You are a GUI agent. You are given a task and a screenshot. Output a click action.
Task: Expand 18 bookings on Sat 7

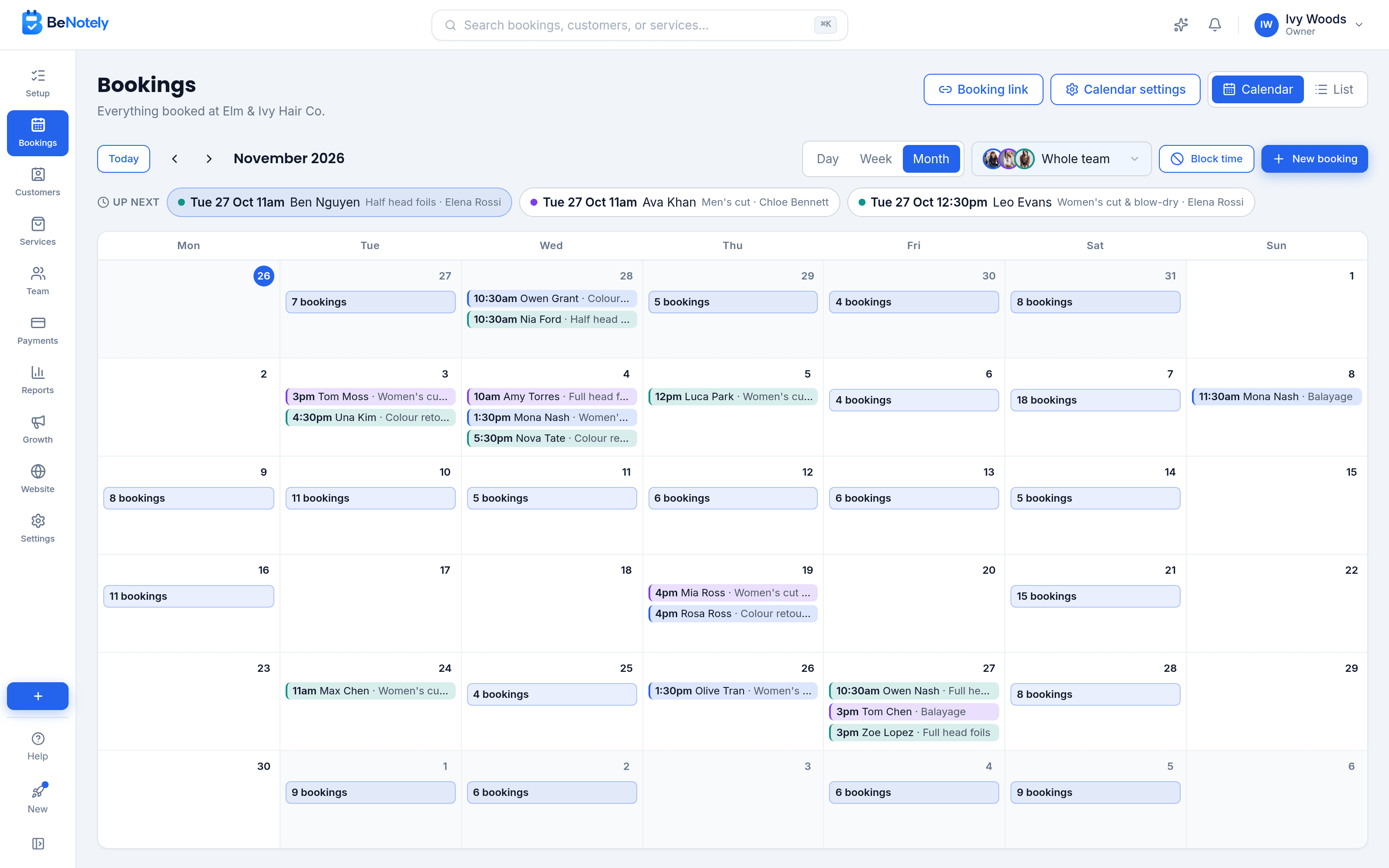coord(1095,400)
